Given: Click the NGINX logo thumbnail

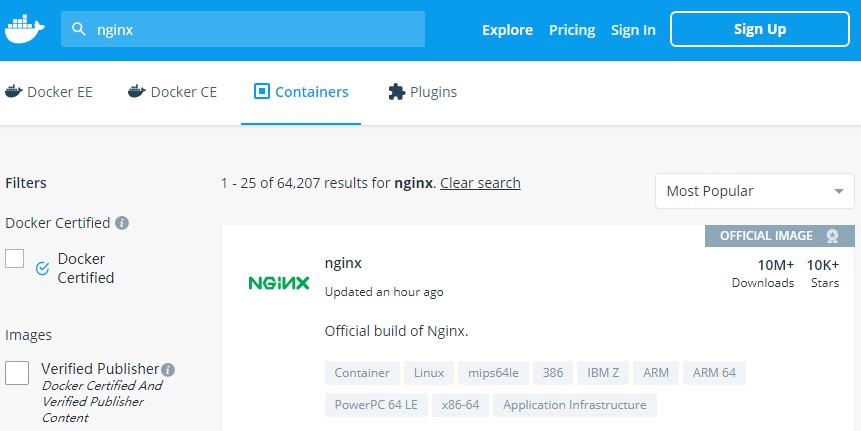Looking at the screenshot, I should (x=279, y=283).
